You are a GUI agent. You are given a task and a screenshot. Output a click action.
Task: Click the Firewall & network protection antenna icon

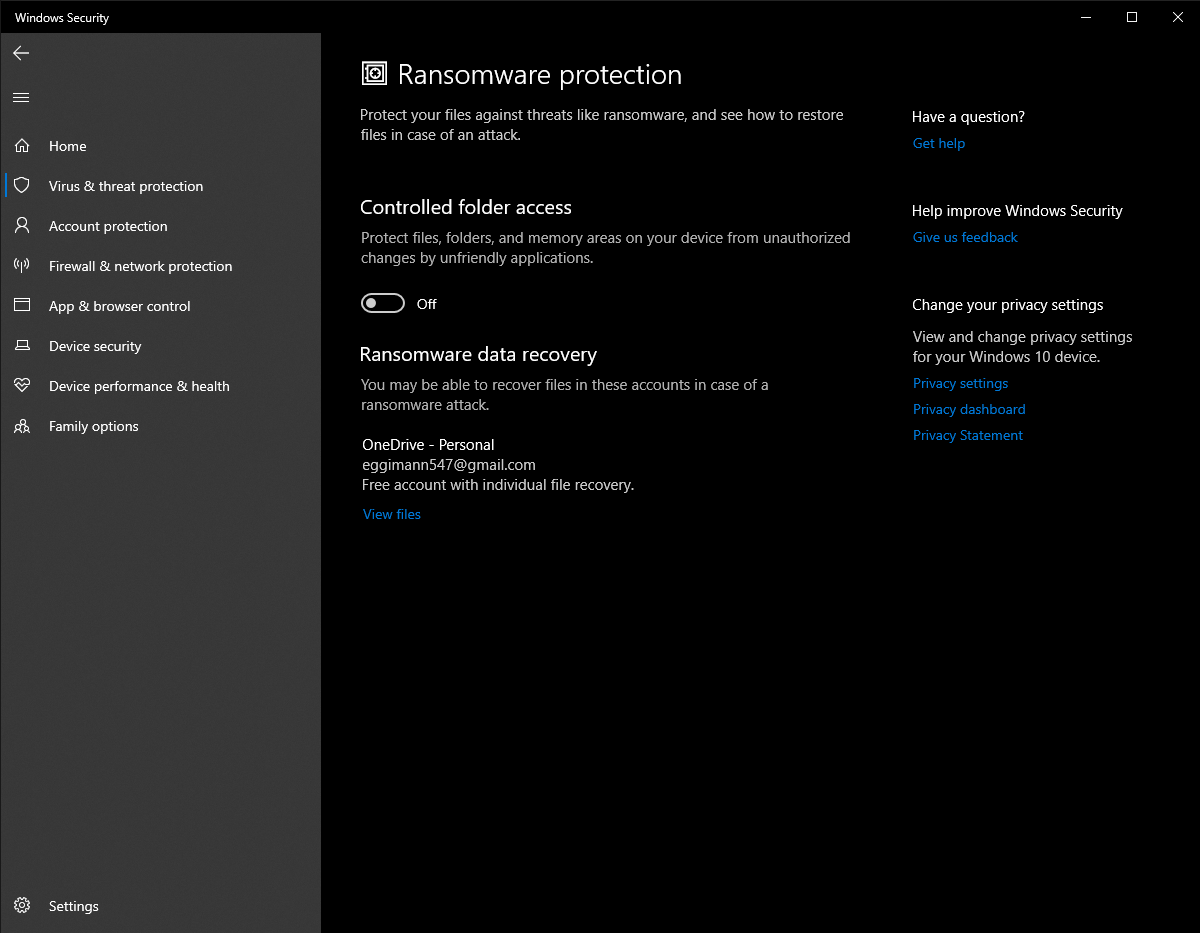point(22,266)
